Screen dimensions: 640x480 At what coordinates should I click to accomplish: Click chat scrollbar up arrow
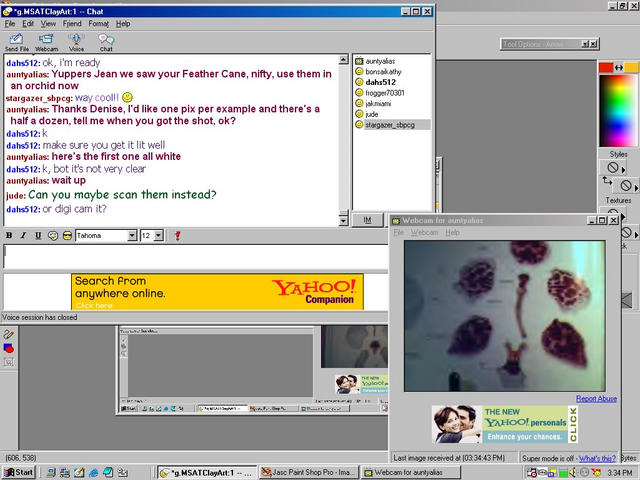click(344, 60)
